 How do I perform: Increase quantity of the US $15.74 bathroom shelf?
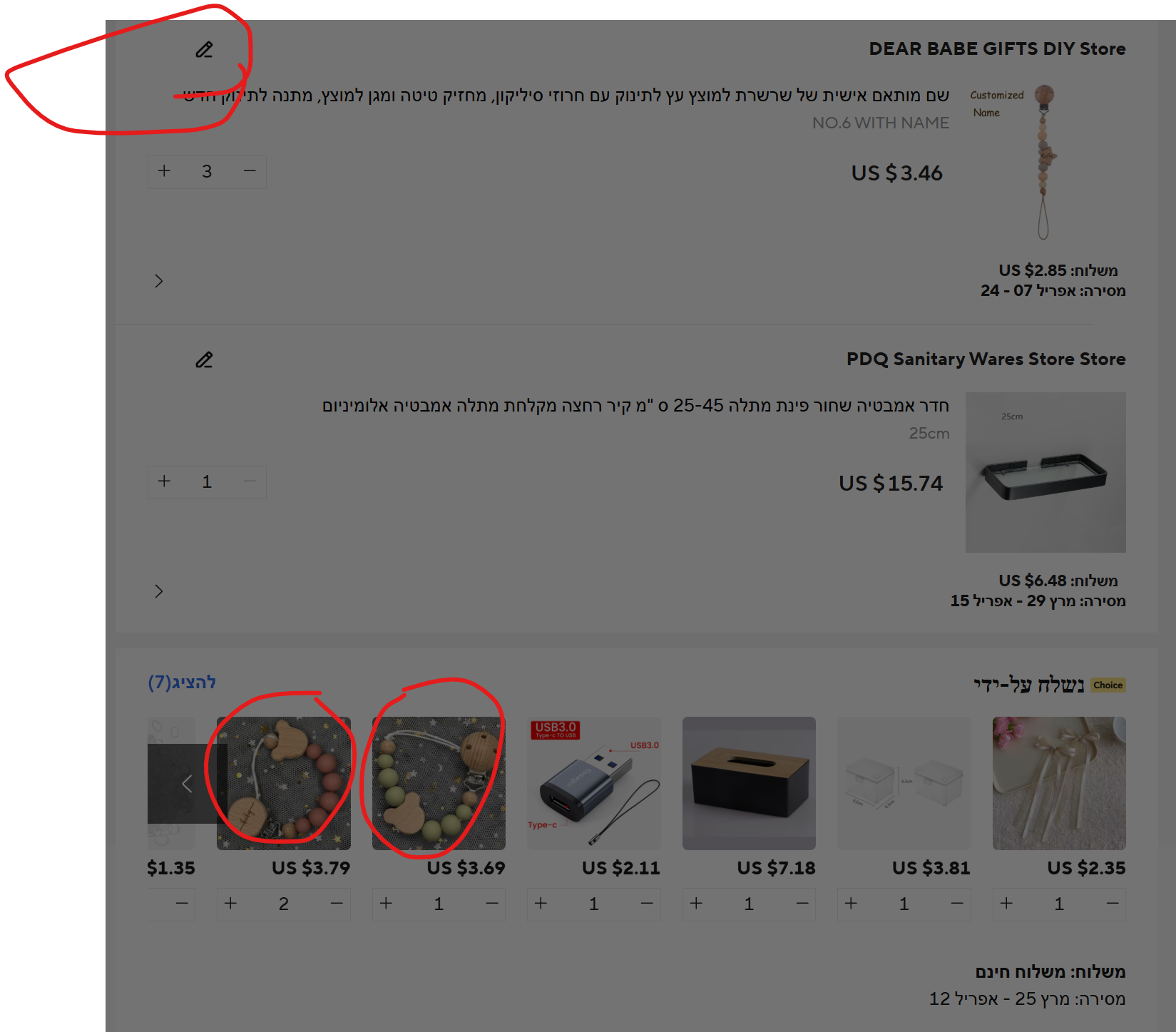point(164,481)
